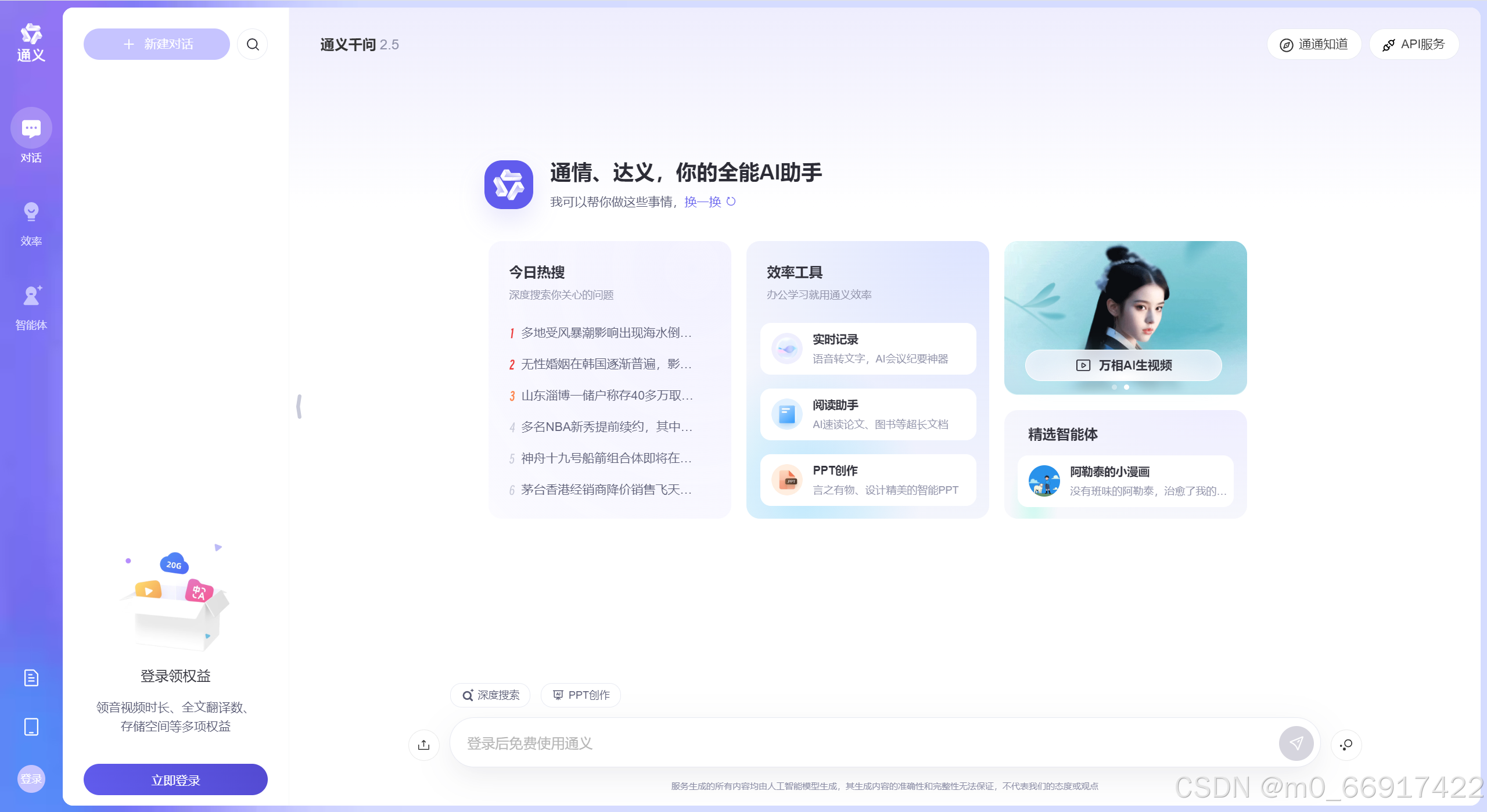Collapse the conversation sidebar panel handle
Viewport: 1487px width, 812px height.
[299, 406]
